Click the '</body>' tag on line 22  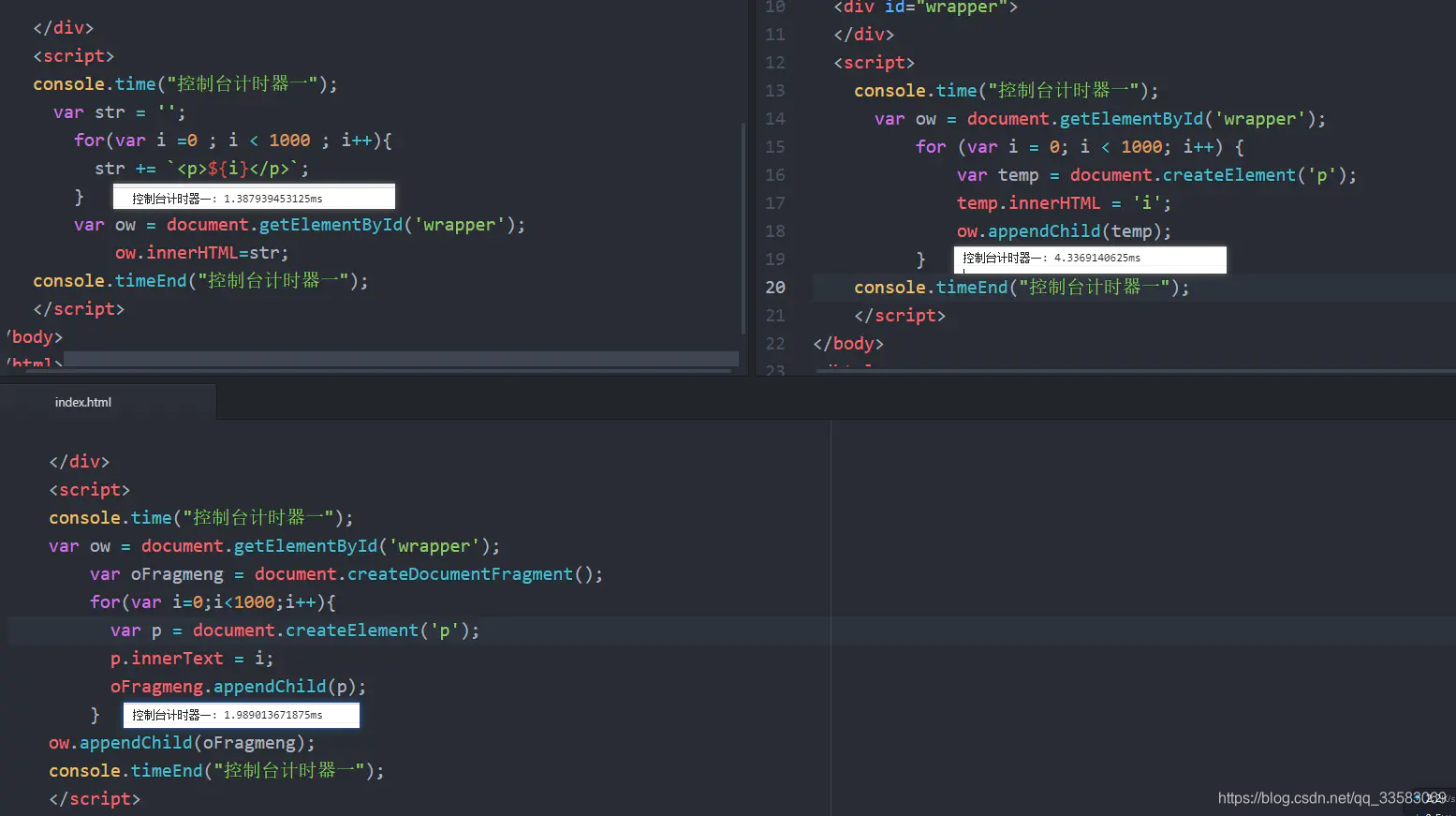click(x=848, y=344)
